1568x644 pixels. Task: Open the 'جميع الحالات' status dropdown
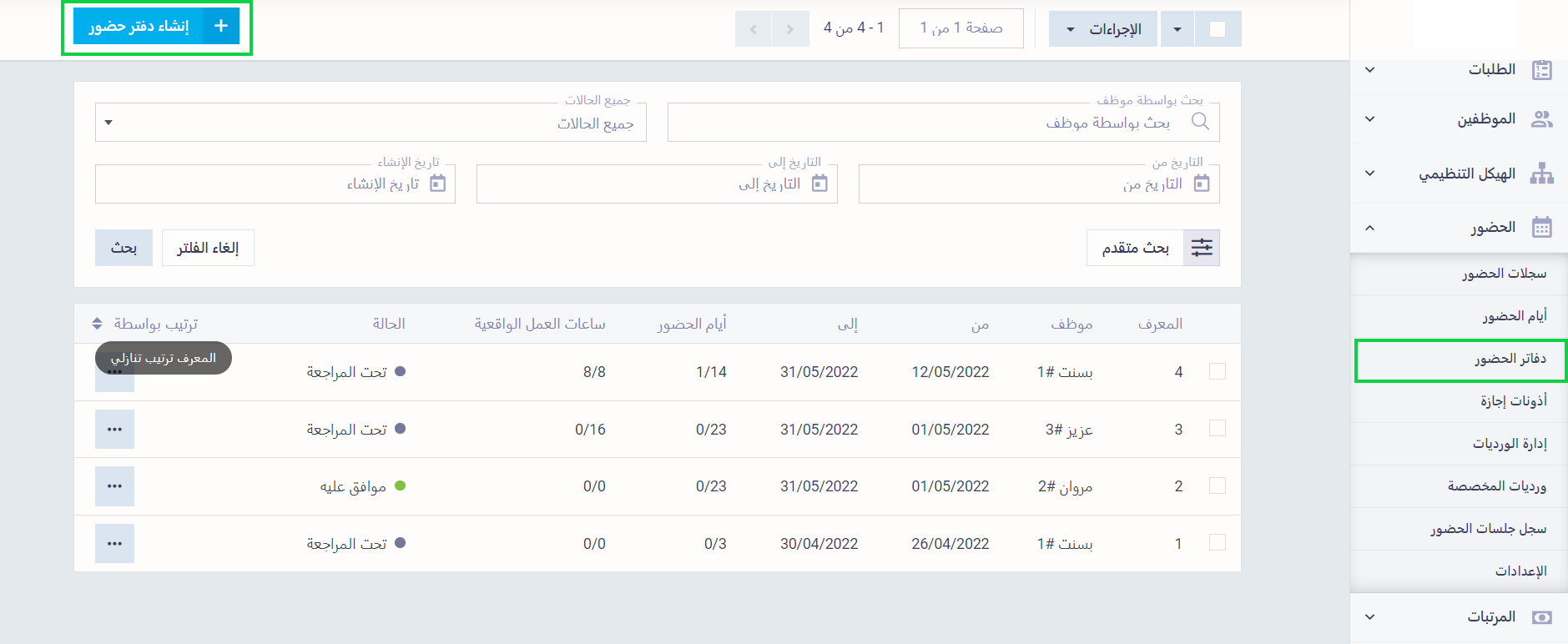click(371, 123)
